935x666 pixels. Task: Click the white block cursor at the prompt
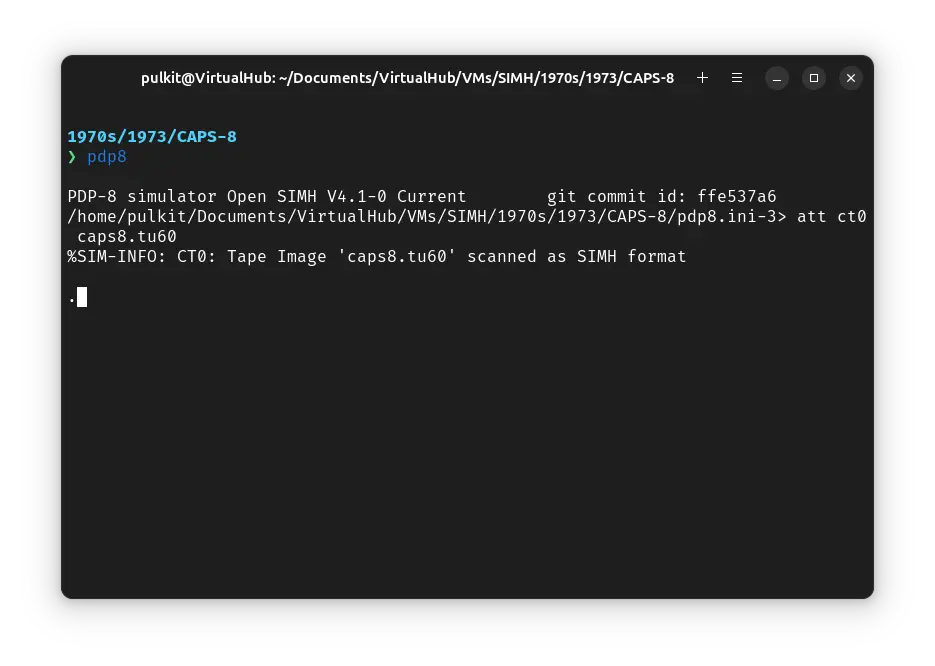point(82,297)
